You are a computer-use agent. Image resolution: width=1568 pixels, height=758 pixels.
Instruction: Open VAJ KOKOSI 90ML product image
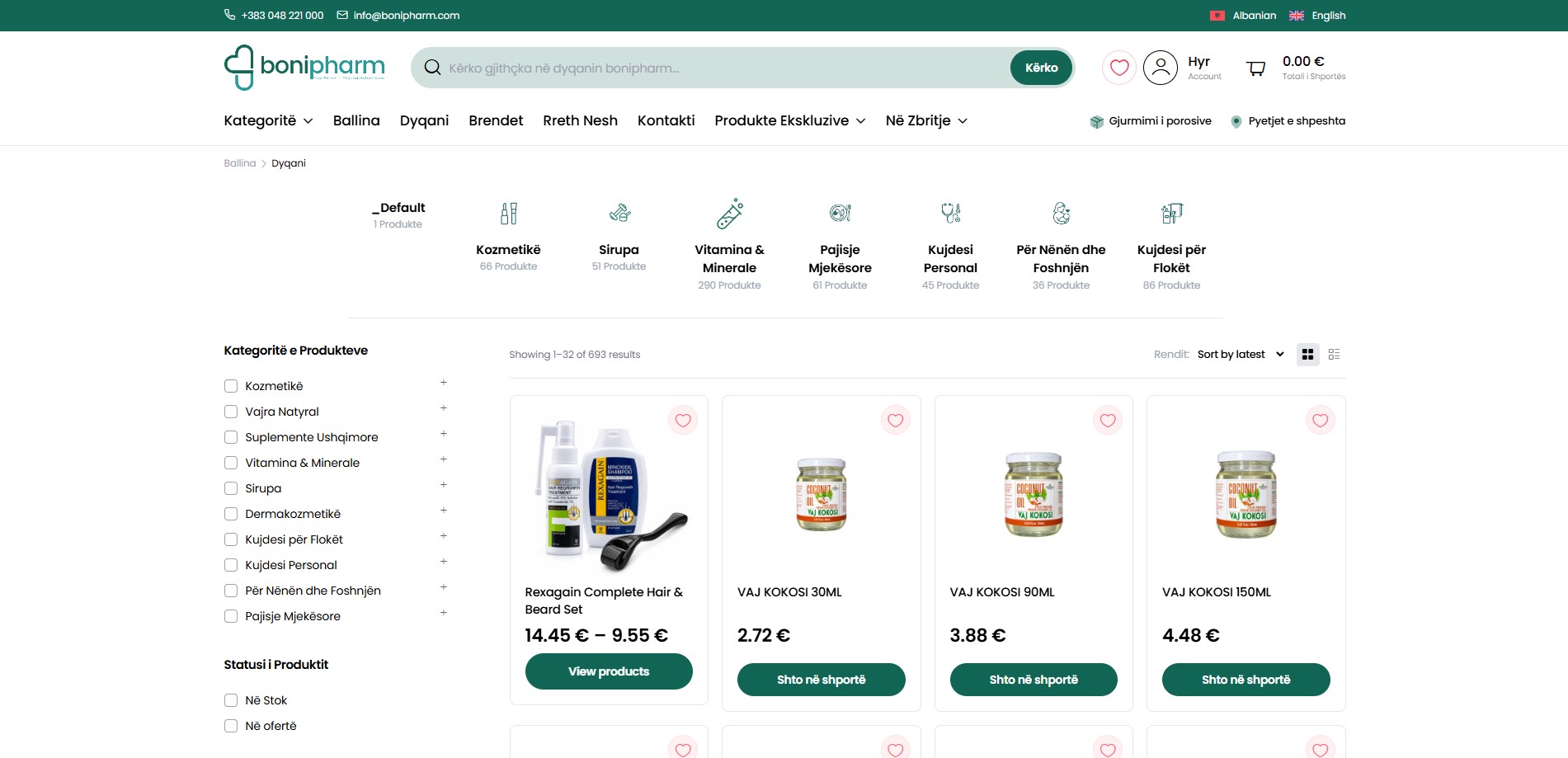pos(1034,495)
